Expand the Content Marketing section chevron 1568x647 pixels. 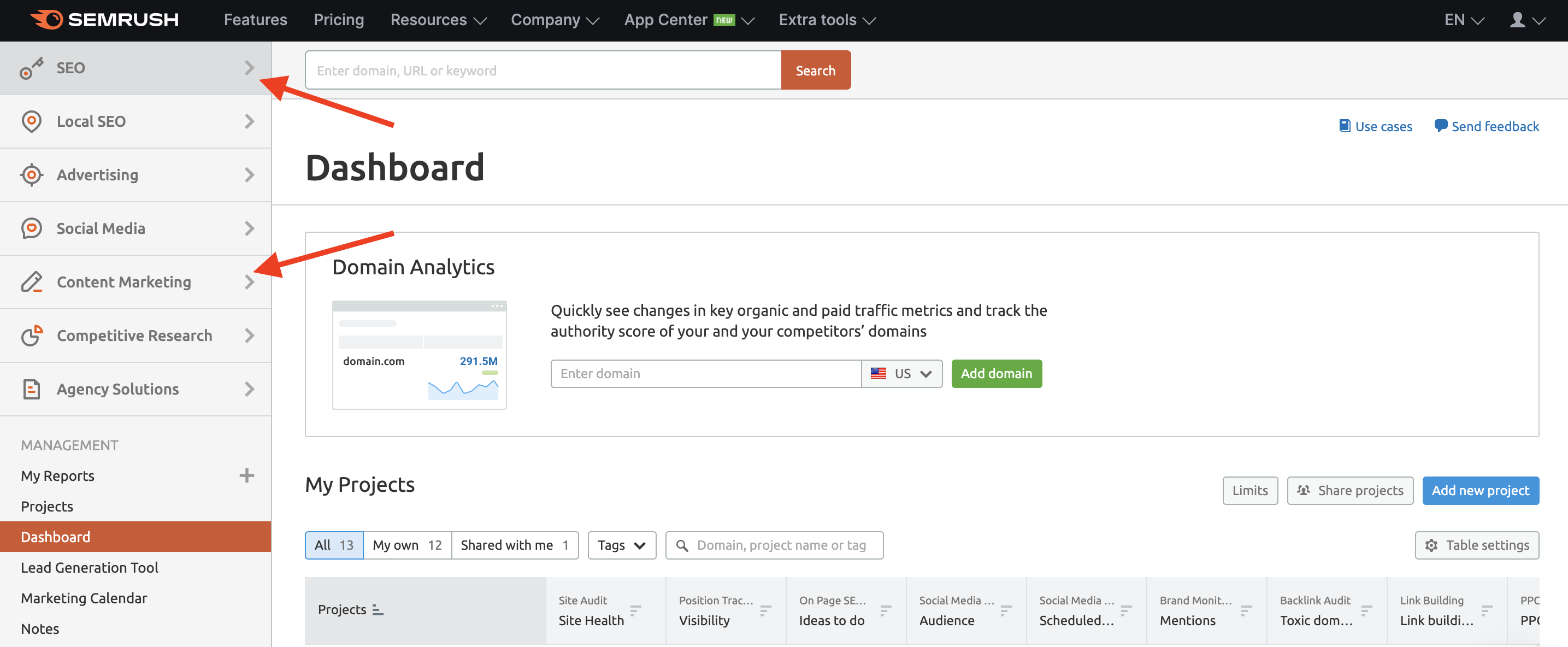click(249, 282)
